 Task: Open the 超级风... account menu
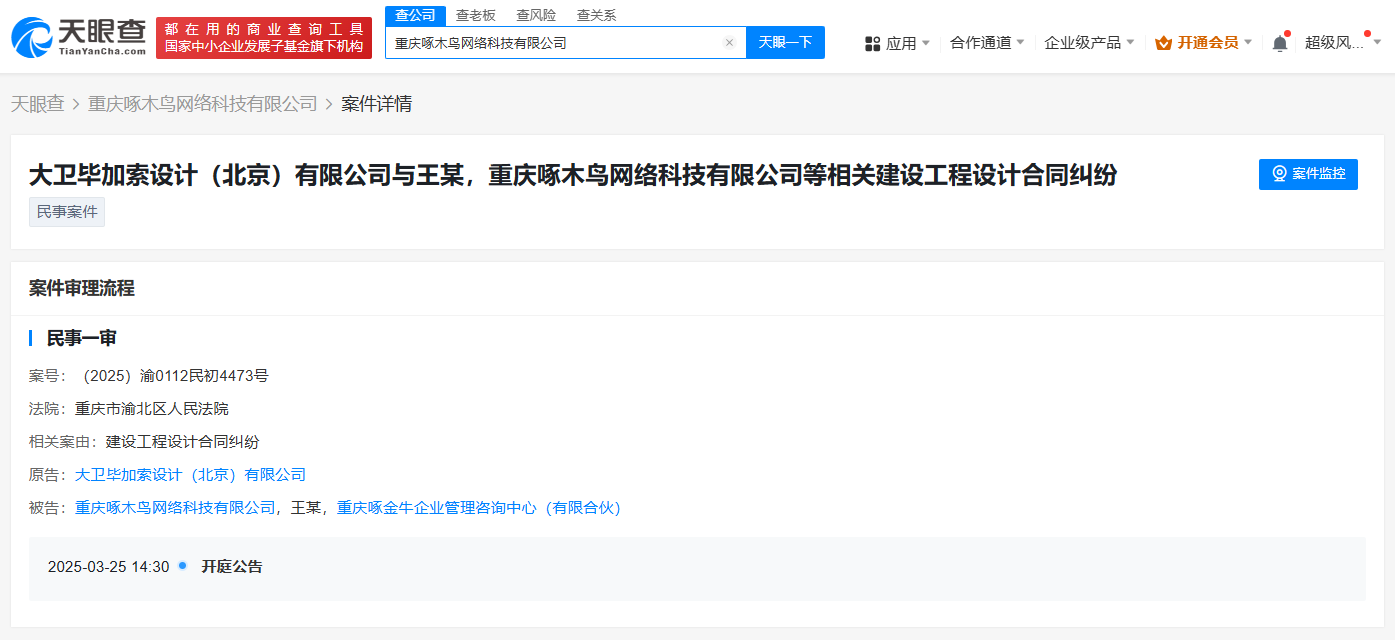[1344, 43]
